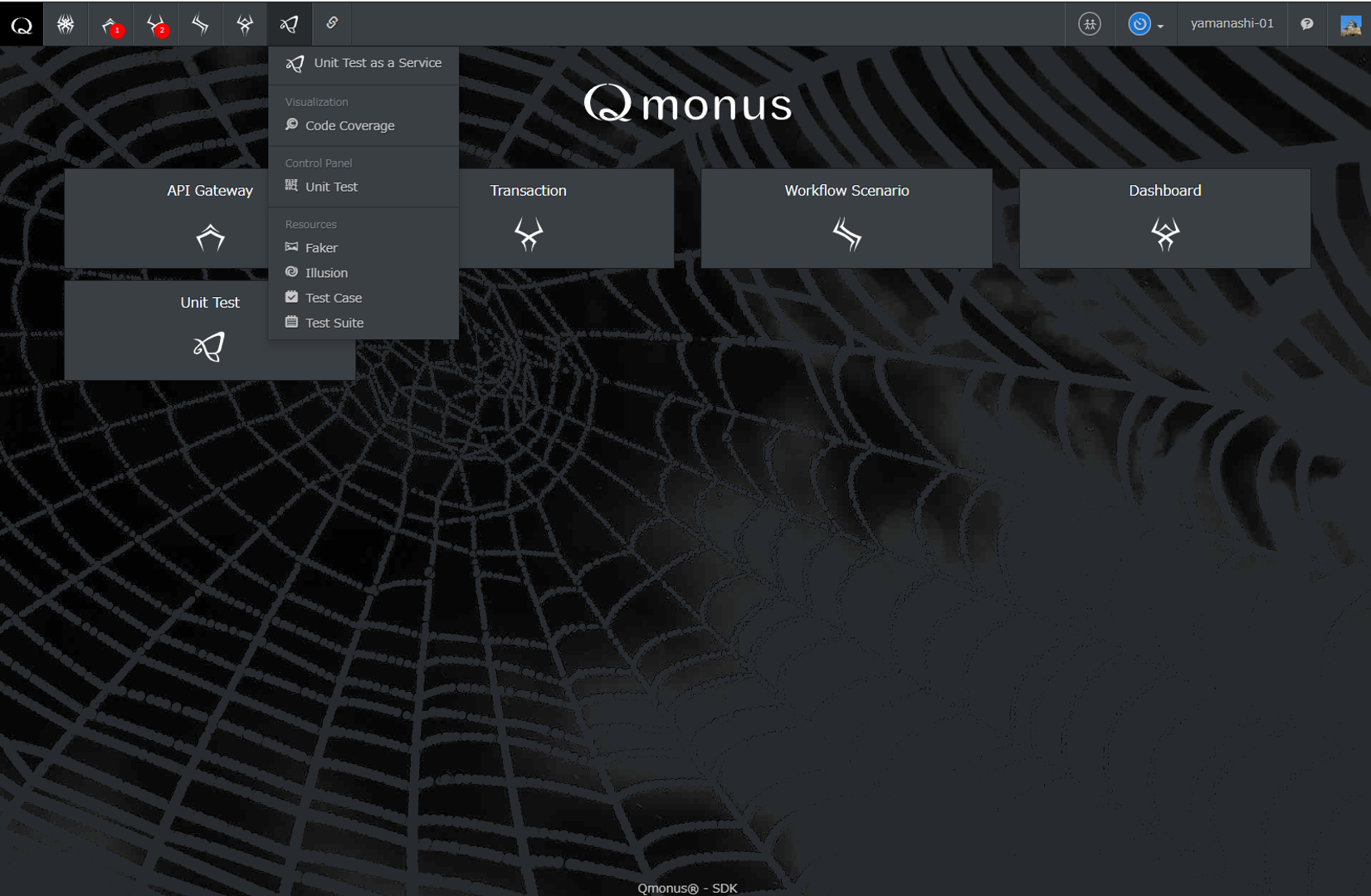Image resolution: width=1371 pixels, height=896 pixels.
Task: Open the Dashboard tile
Action: tap(1164, 218)
